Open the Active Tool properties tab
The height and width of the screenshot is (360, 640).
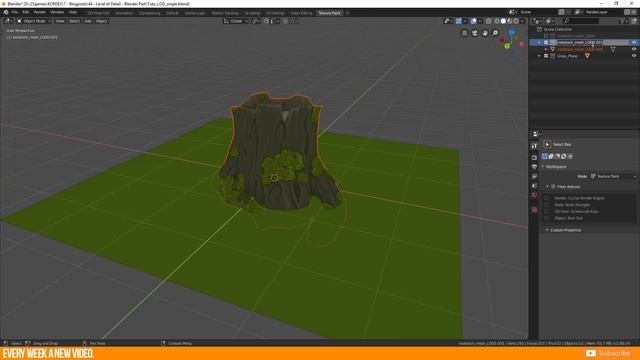pos(534,146)
